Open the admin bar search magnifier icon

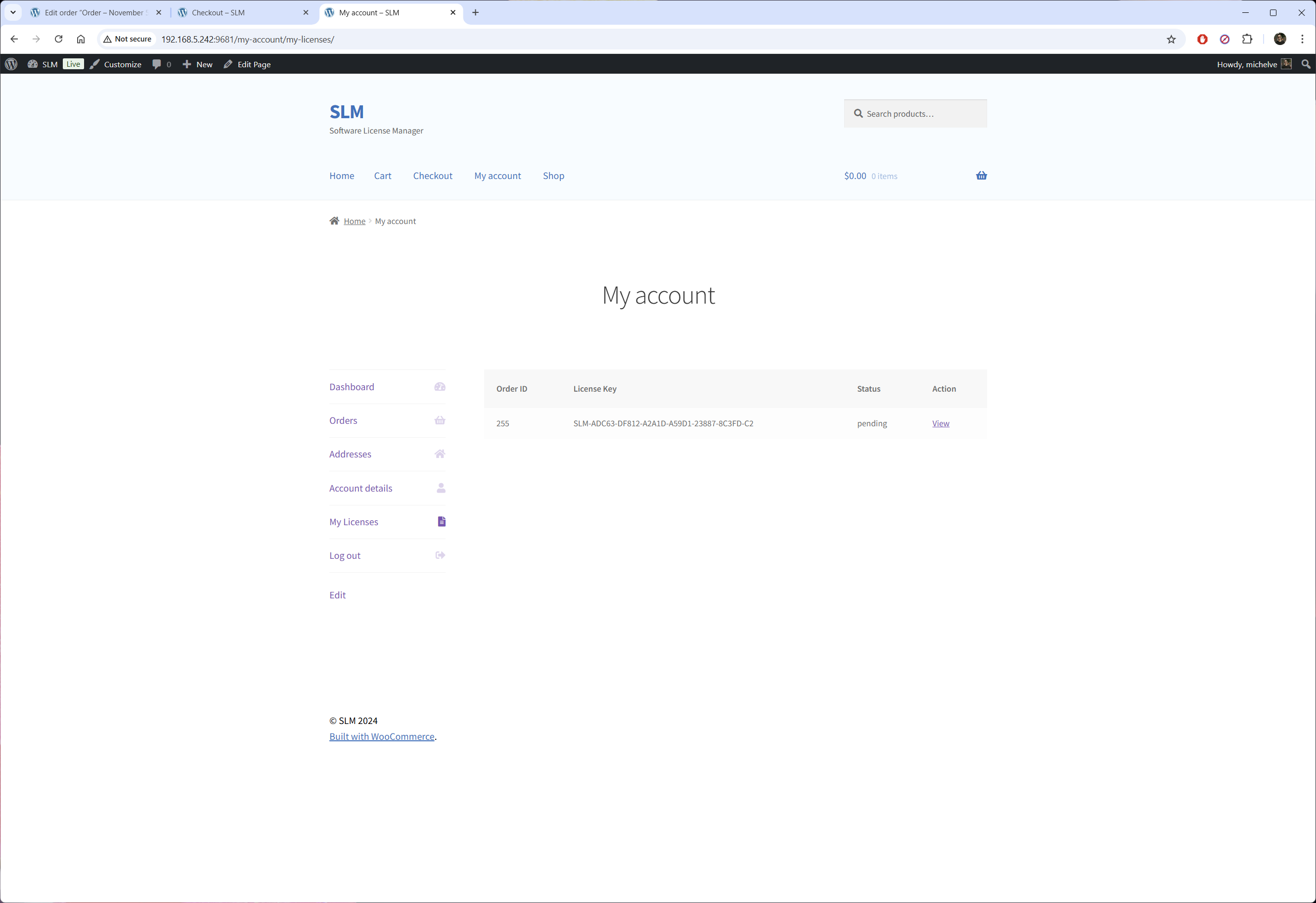[x=1306, y=64]
